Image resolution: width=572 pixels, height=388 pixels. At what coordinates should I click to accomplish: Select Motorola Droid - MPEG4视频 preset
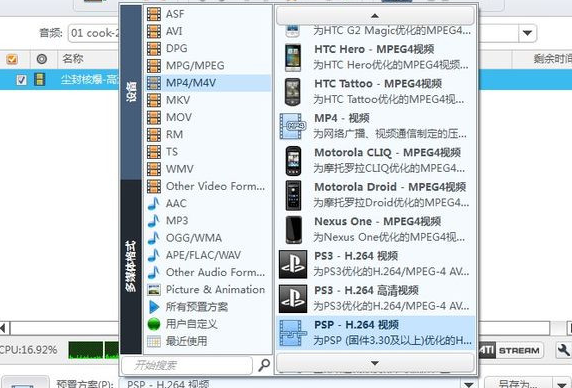pyautogui.click(x=376, y=195)
